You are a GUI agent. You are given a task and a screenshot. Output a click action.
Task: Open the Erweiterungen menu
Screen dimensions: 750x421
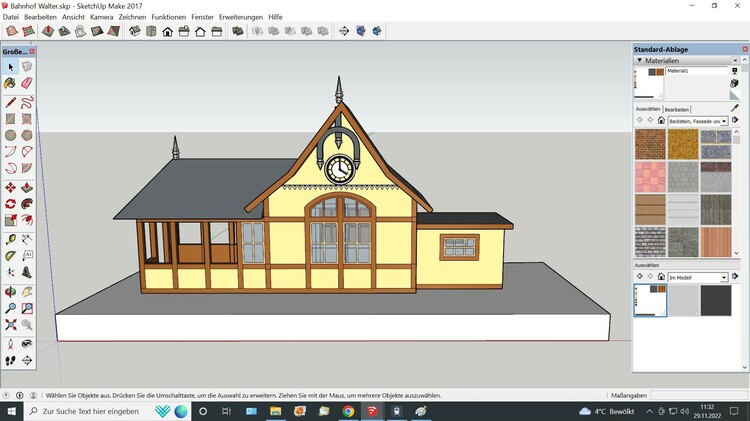(x=241, y=17)
